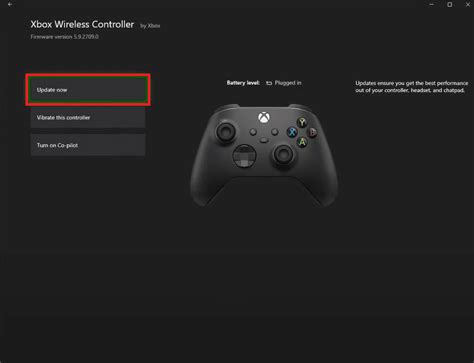
Task: Click the Xbox controller image
Action: [x=264, y=155]
